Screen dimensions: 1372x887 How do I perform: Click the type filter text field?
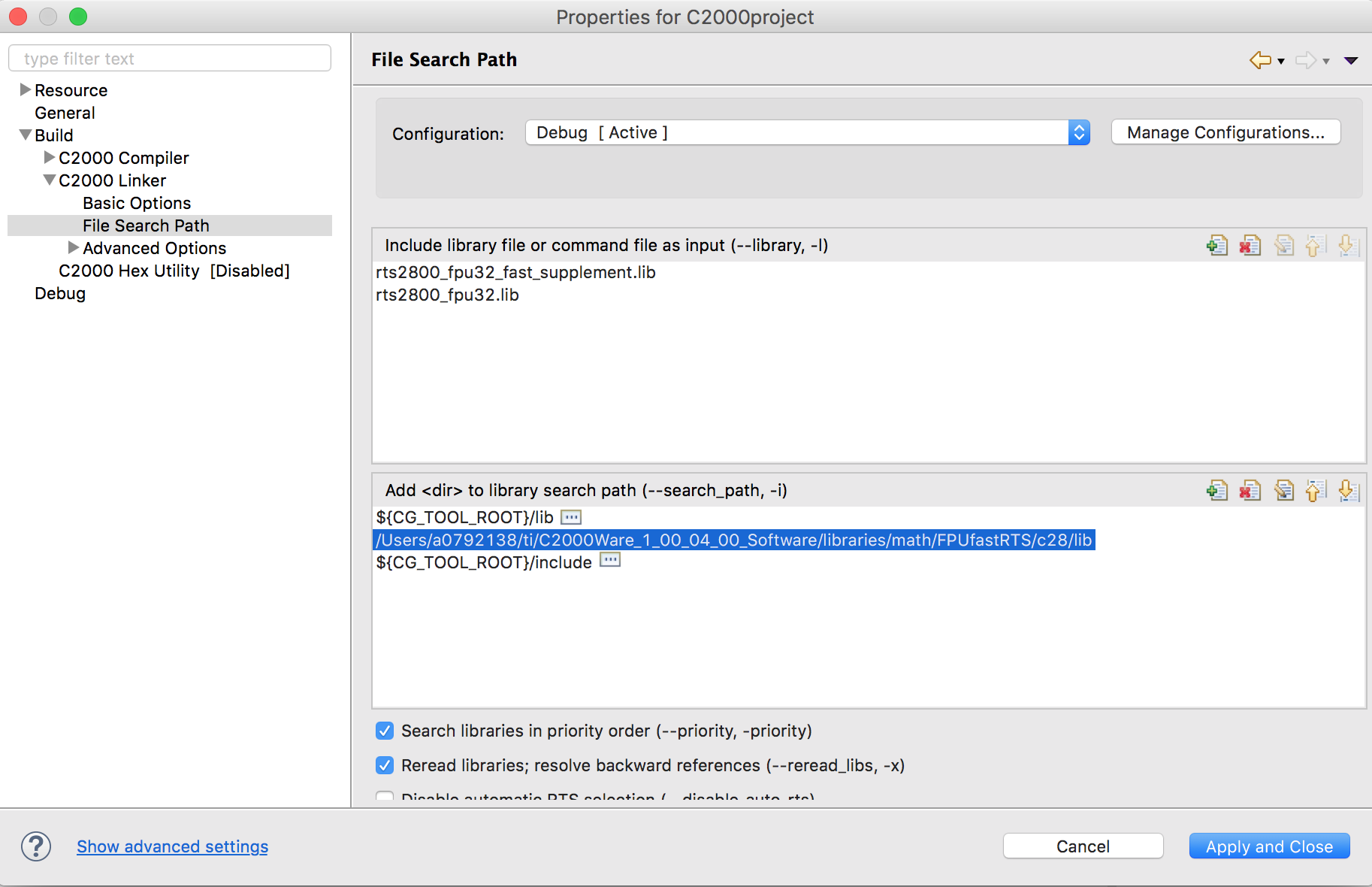click(x=170, y=59)
